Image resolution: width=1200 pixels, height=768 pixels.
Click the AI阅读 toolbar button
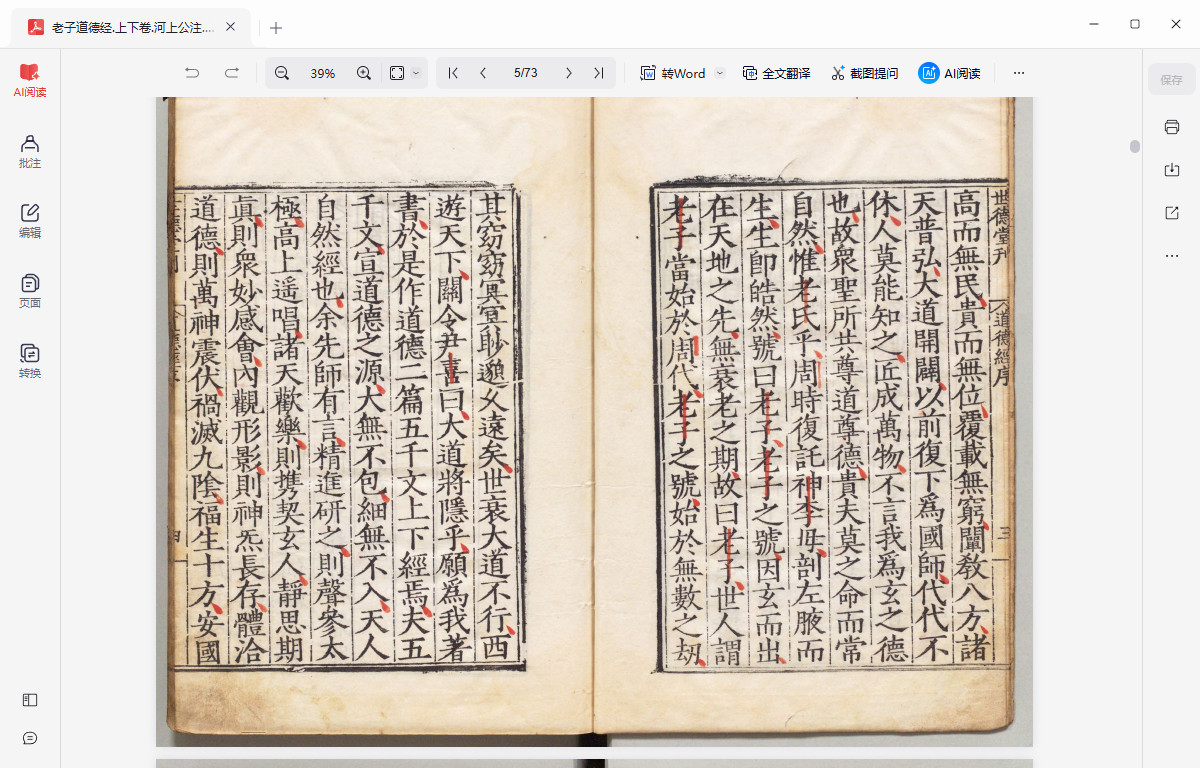[x=949, y=73]
